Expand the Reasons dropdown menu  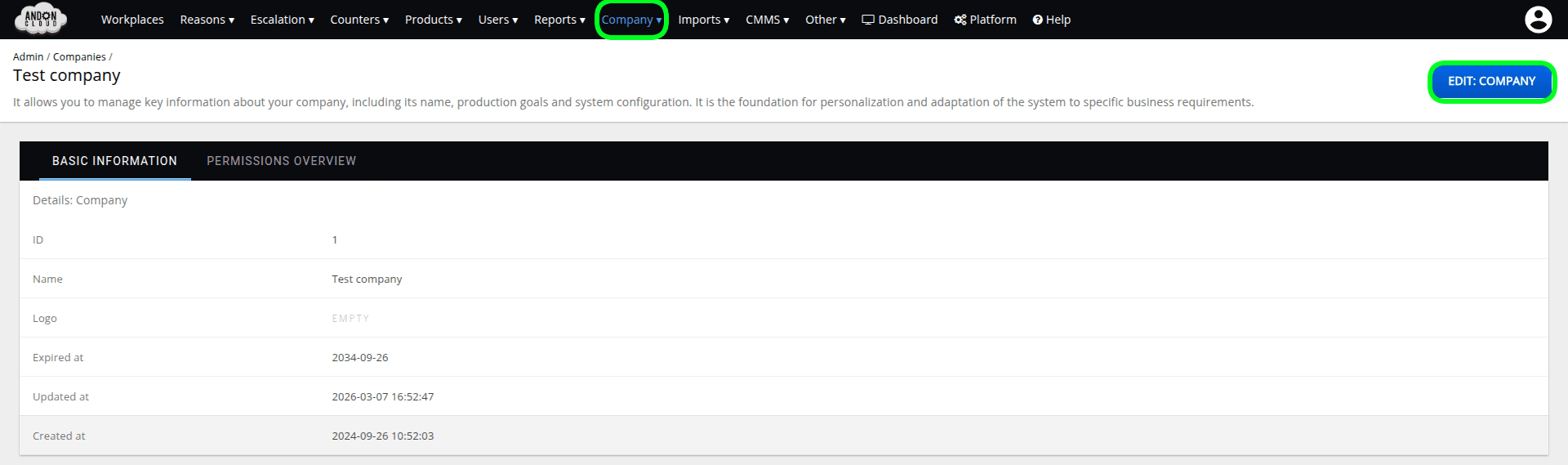click(207, 20)
